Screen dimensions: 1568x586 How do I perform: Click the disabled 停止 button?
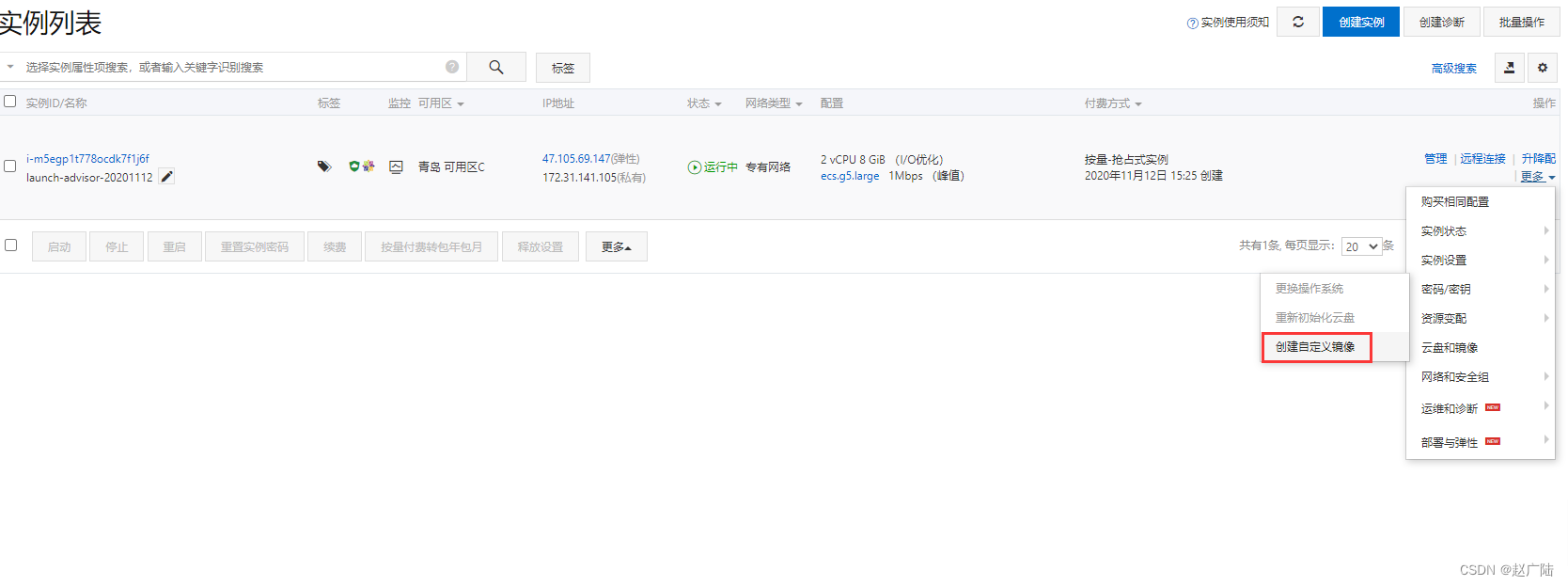click(x=117, y=246)
